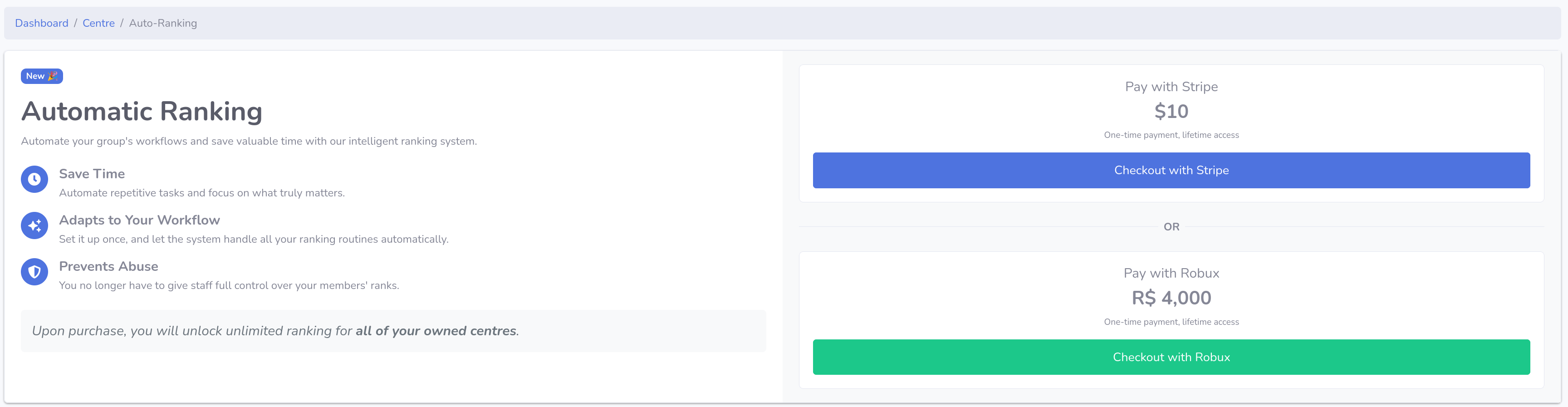The width and height of the screenshot is (1568, 407).
Task: Click the Auto-Ranking breadcrumb item
Action: [x=162, y=23]
